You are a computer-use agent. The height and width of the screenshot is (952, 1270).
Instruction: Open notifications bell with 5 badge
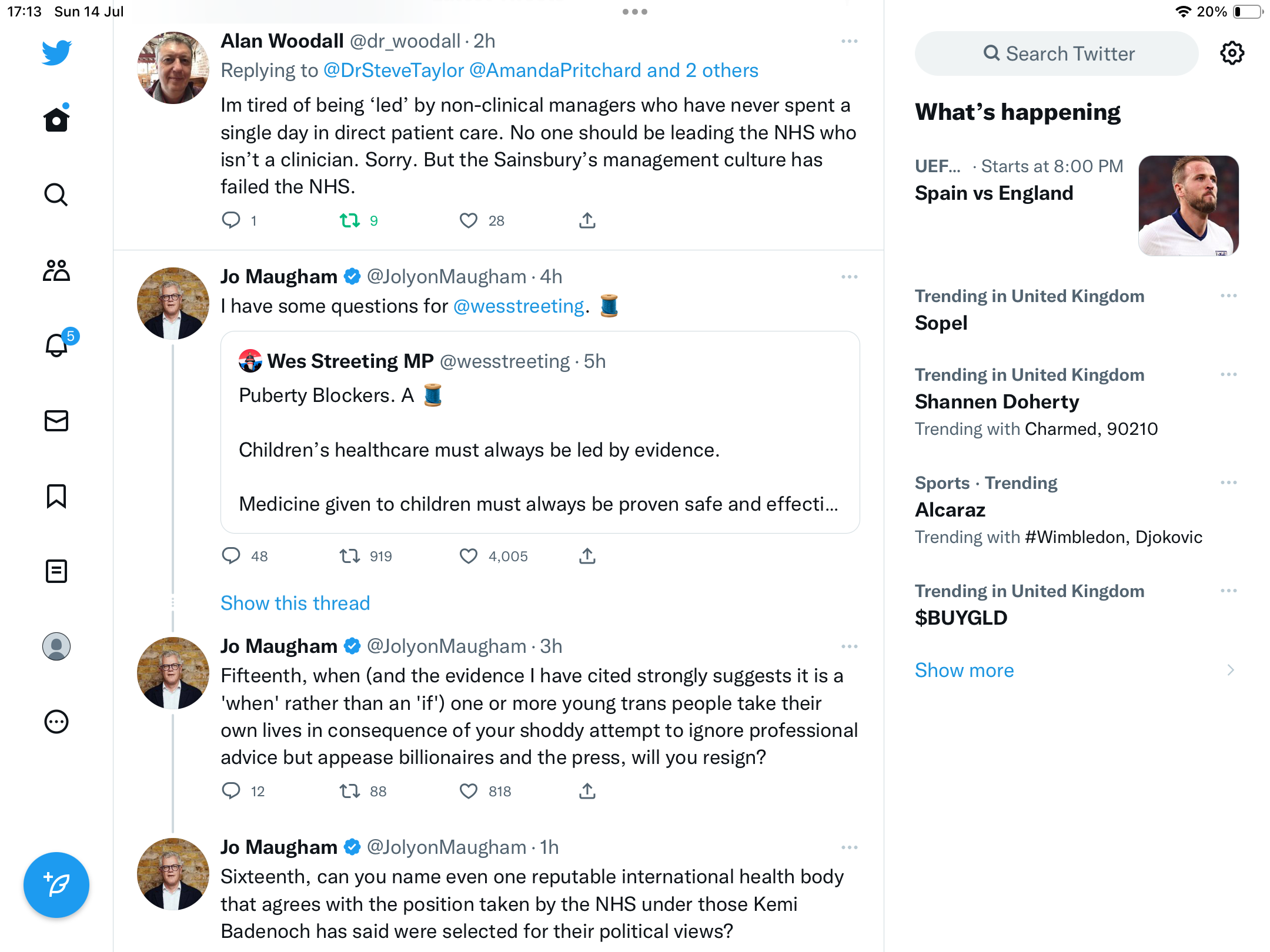(58, 345)
